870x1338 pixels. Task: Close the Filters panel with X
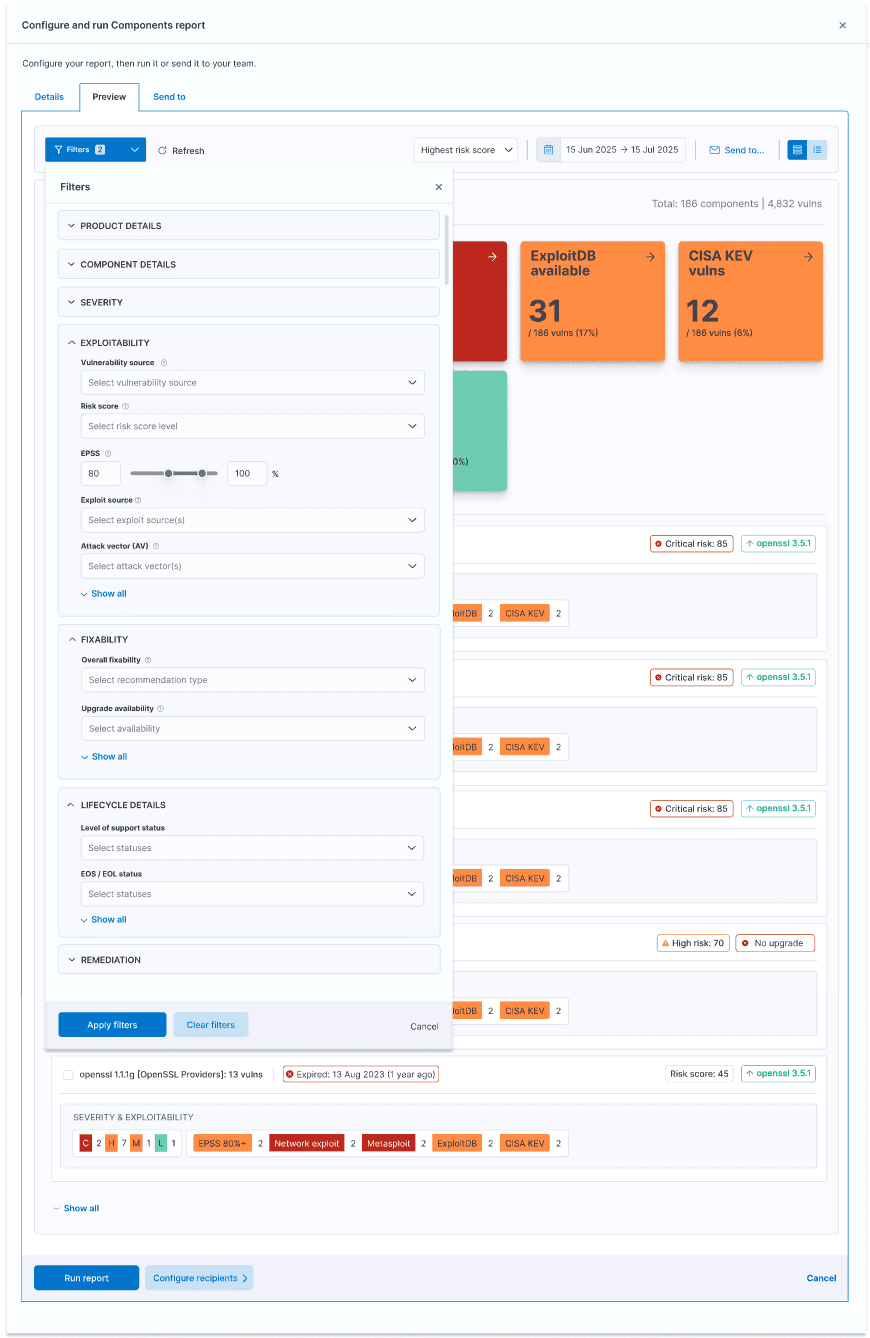tap(438, 187)
